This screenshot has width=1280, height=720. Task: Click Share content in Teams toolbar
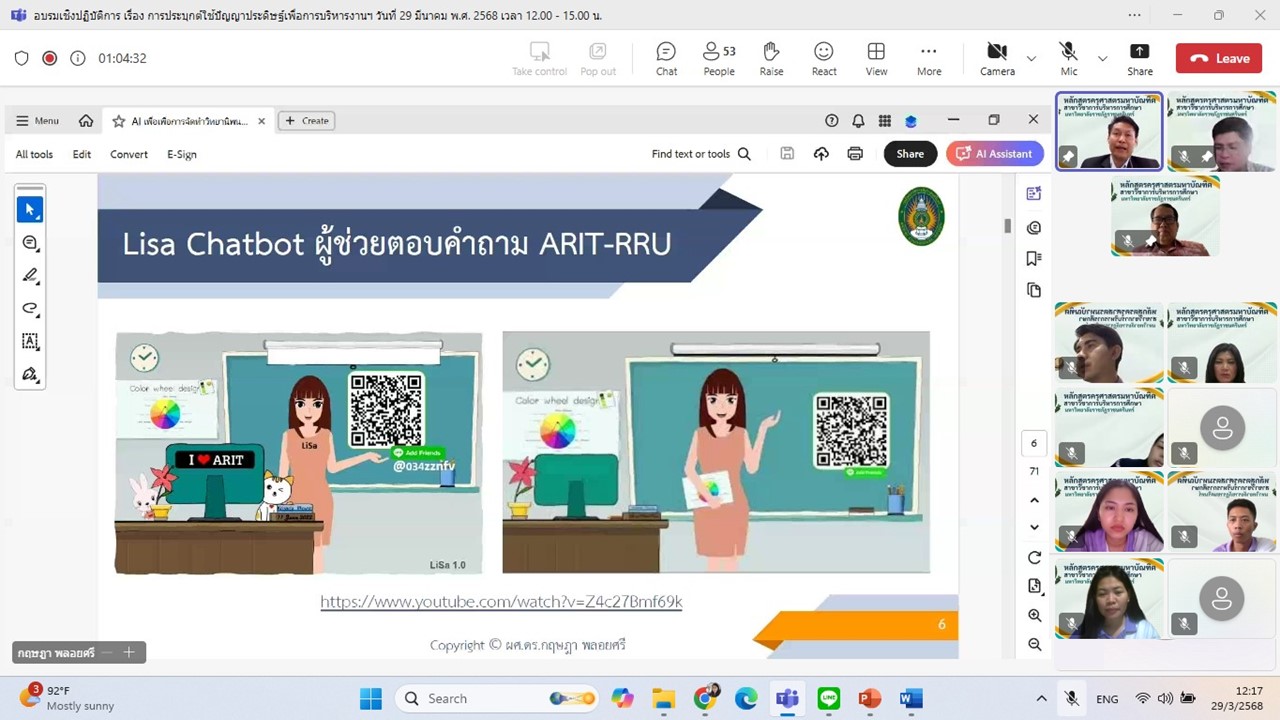[x=1140, y=58]
